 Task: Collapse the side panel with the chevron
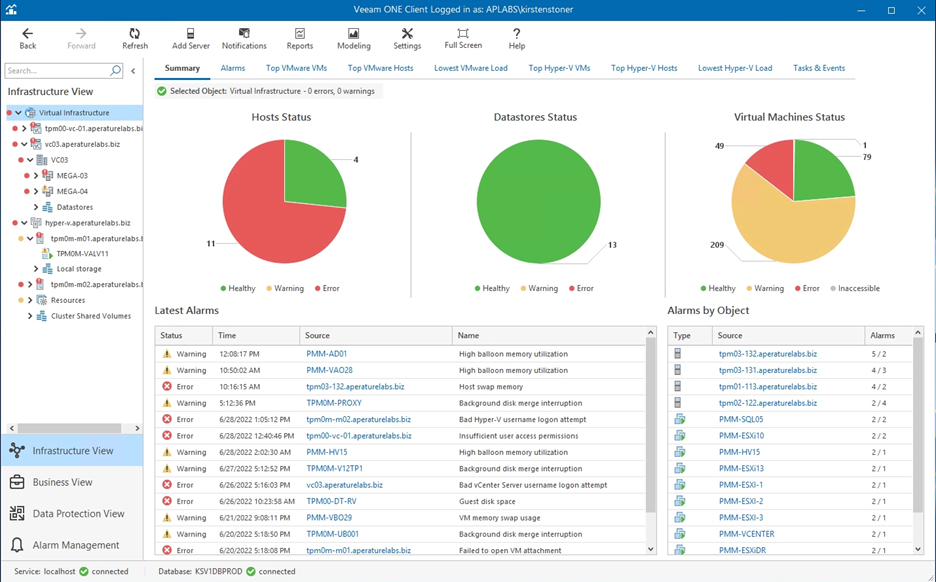coord(133,71)
